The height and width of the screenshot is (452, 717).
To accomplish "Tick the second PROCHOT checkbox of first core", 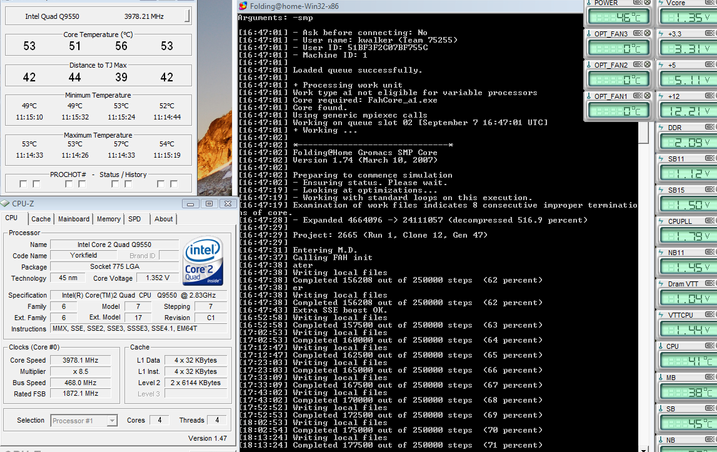I will click(37, 184).
